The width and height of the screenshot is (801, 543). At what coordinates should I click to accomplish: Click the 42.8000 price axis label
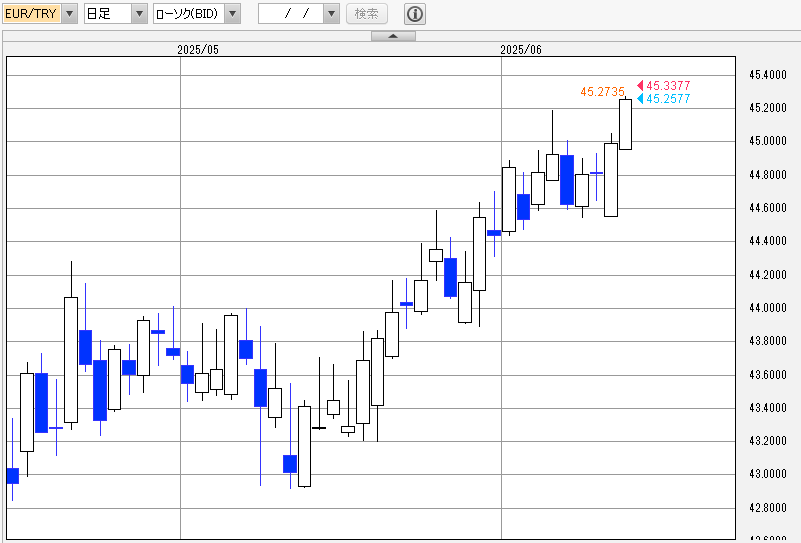pyautogui.click(x=768, y=508)
